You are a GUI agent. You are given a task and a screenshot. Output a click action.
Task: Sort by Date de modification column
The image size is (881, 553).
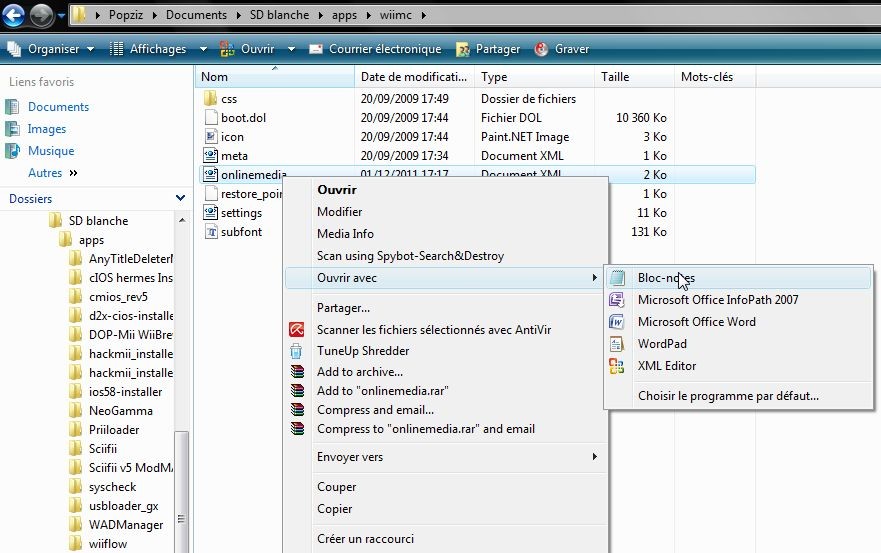pos(414,77)
